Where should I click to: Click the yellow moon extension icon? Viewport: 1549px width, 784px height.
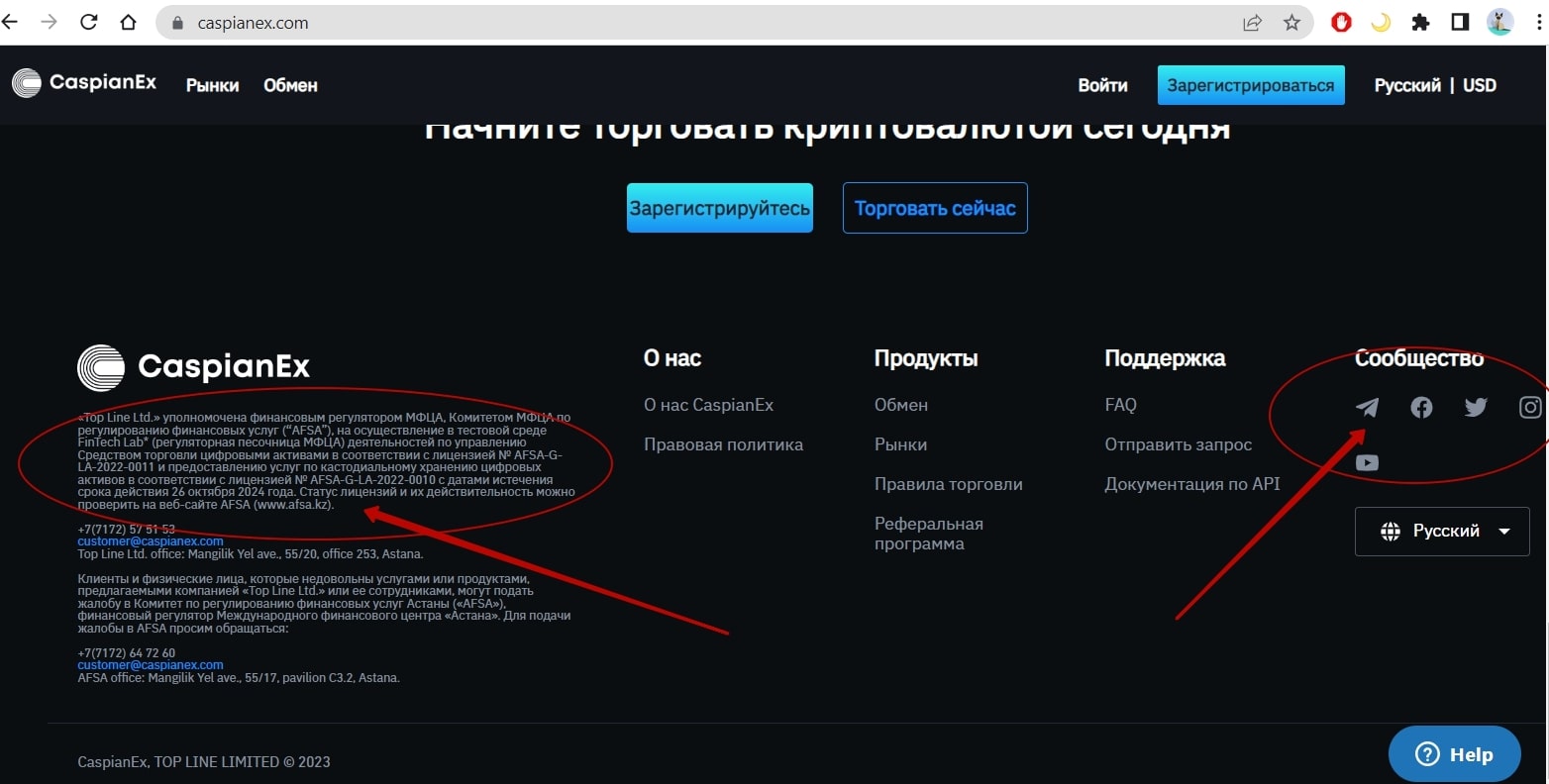tap(1381, 22)
